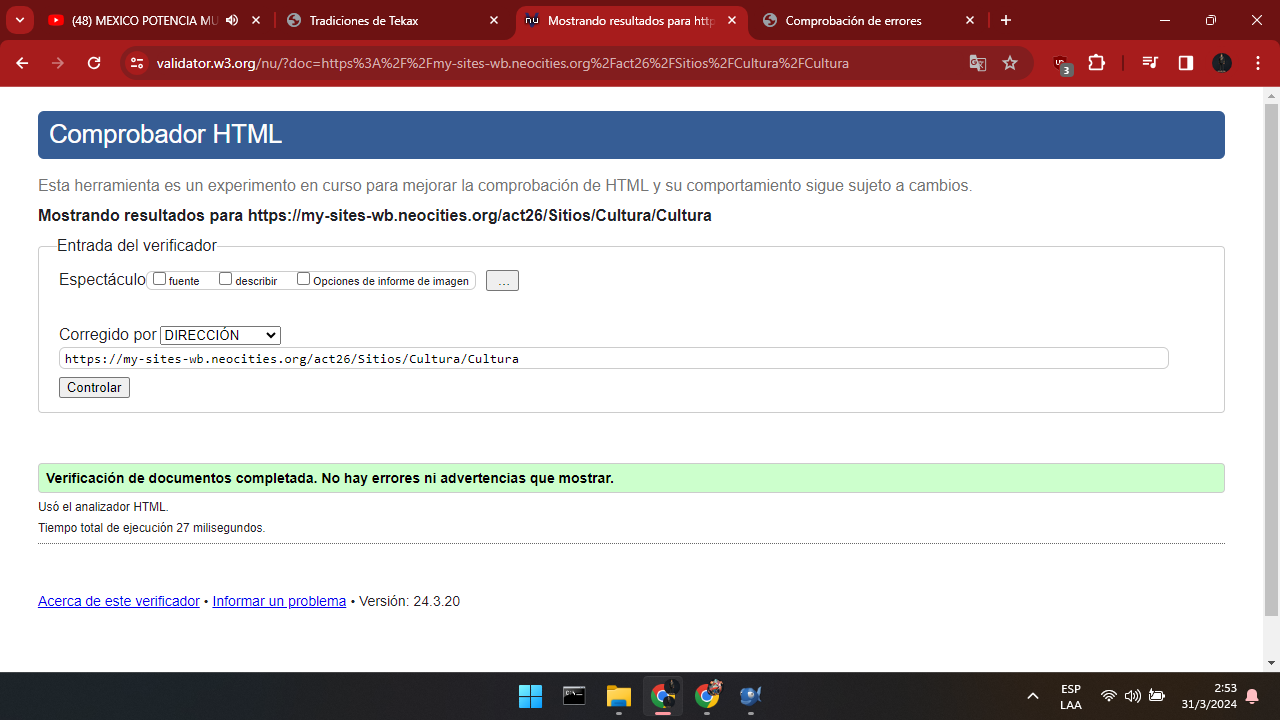Open the Chrome profile avatar
Image resolution: width=1280 pixels, height=720 pixels.
(x=1222, y=63)
